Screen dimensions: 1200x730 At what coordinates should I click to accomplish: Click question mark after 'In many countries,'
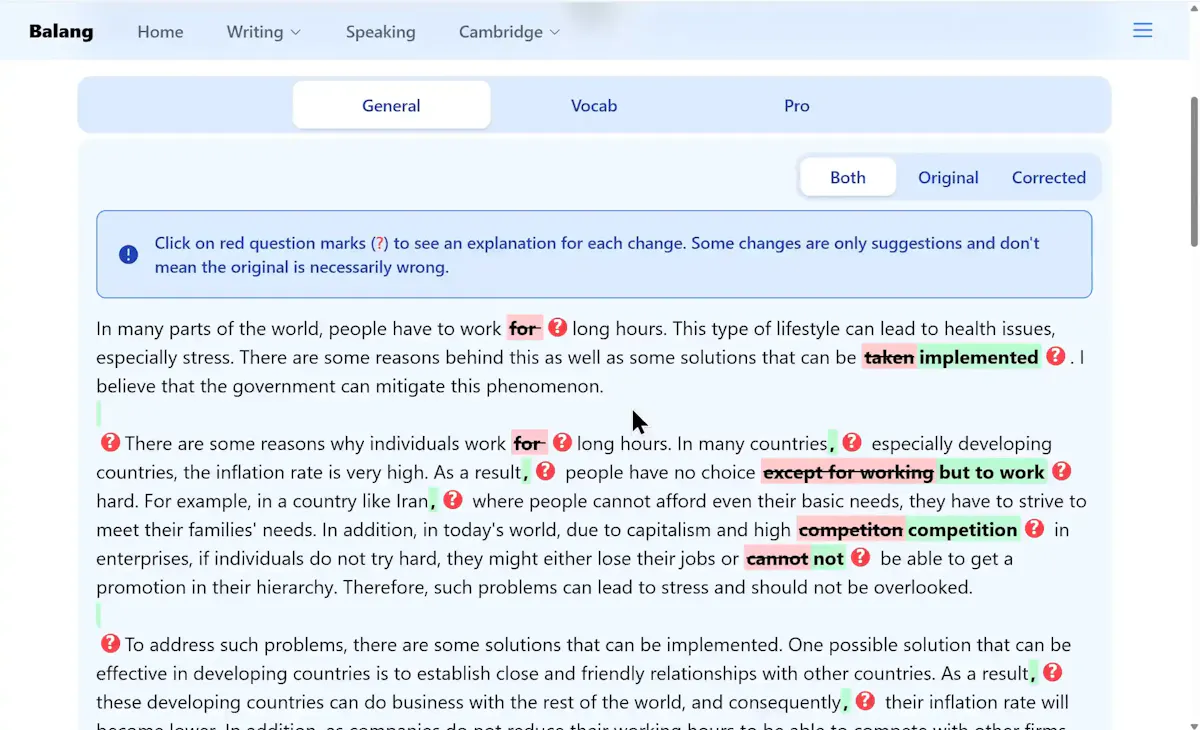coord(852,443)
